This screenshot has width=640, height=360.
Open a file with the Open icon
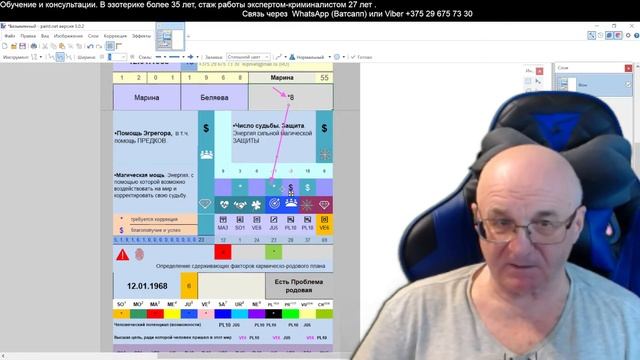click(13, 46)
